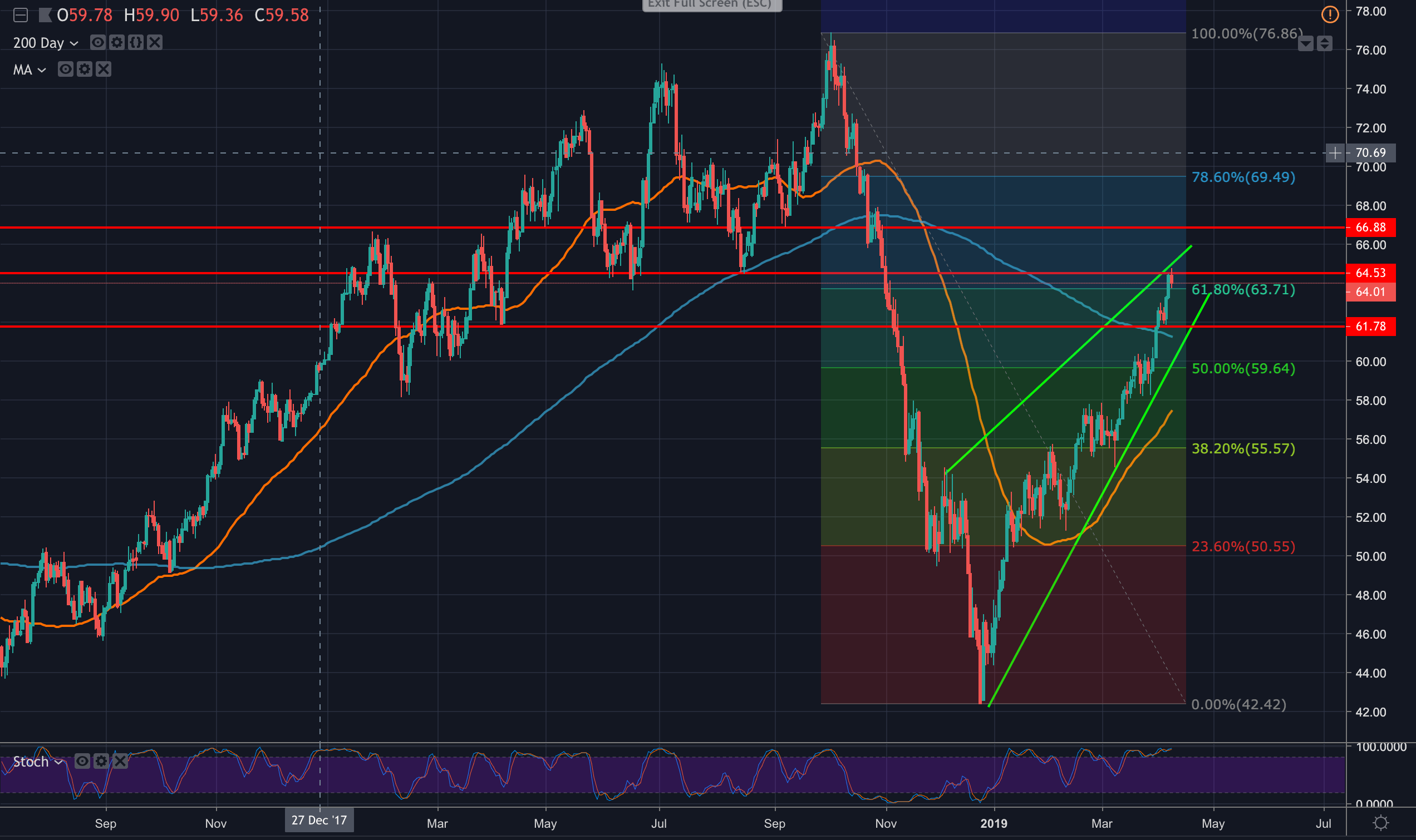Remove the MA indicator
This screenshot has height=840, width=1416.
coord(103,69)
